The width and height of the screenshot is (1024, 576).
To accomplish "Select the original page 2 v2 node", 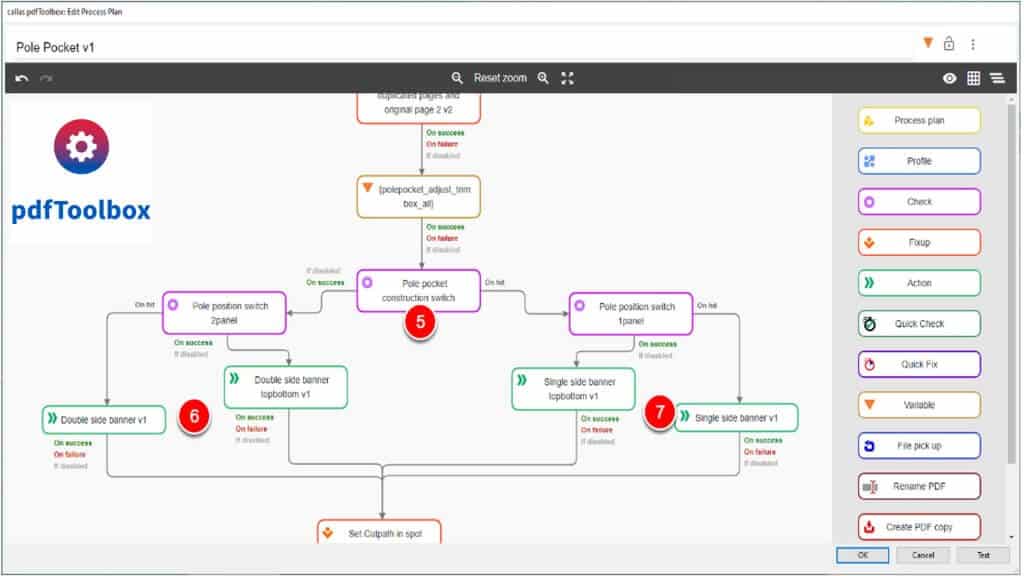I will pyautogui.click(x=419, y=108).
